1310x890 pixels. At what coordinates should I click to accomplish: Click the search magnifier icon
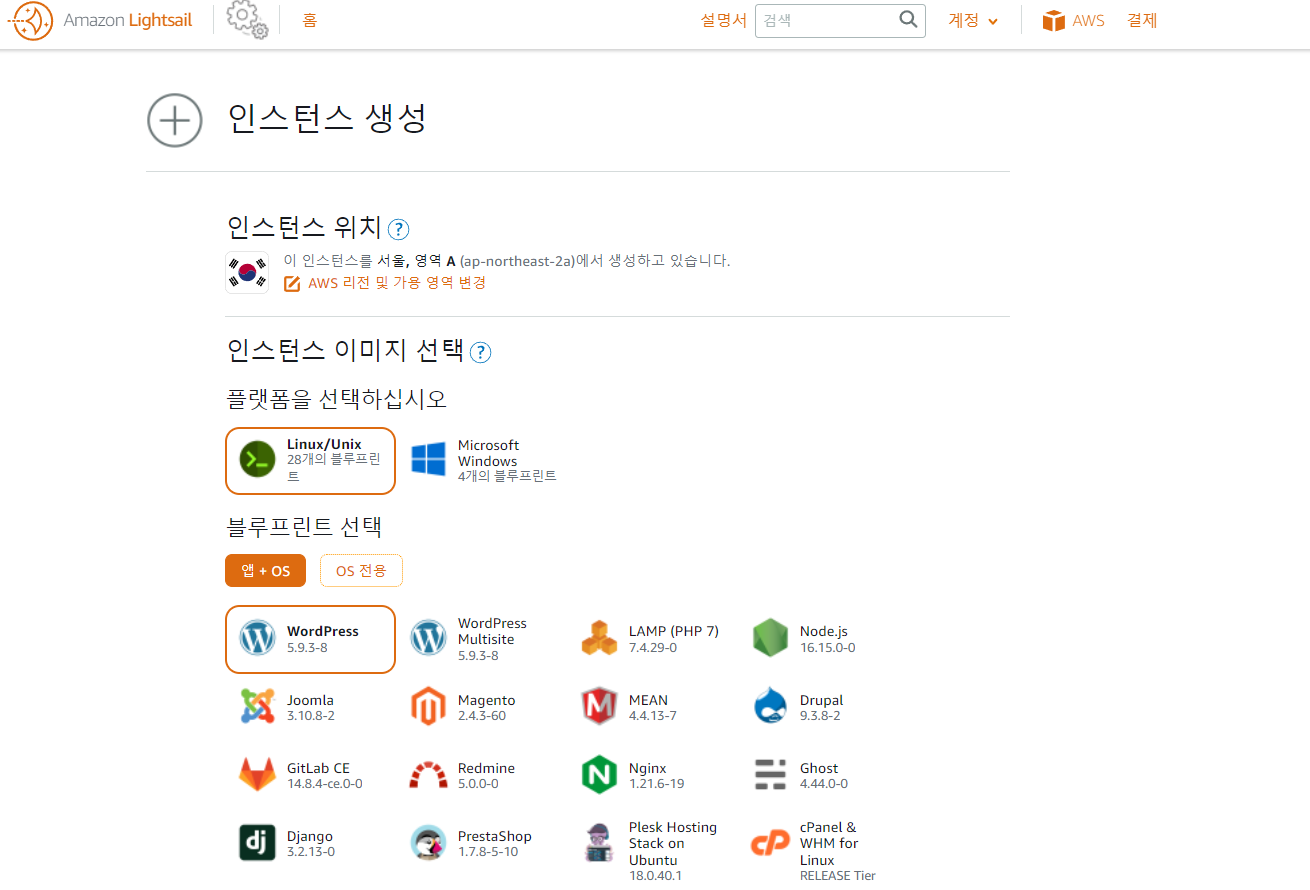coord(908,20)
